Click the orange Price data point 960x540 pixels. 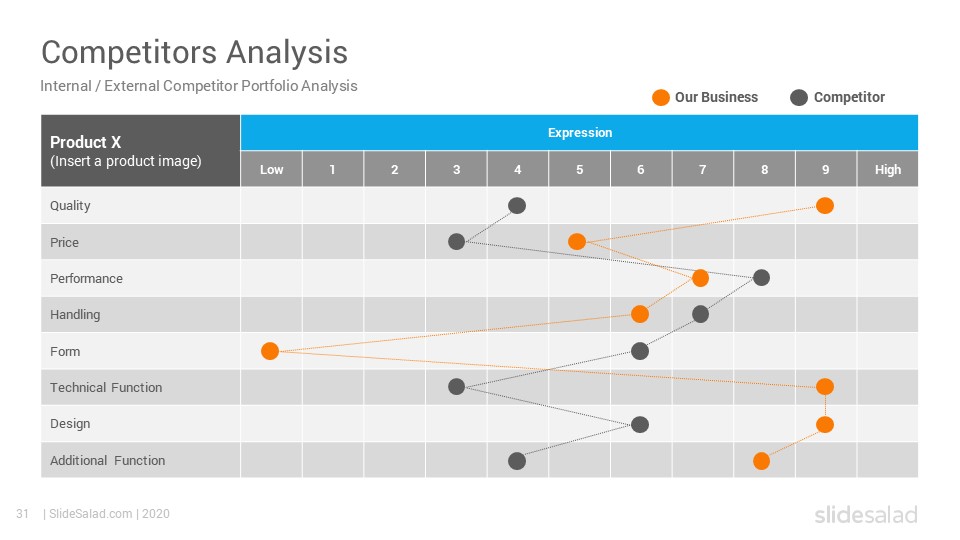pyautogui.click(x=577, y=242)
